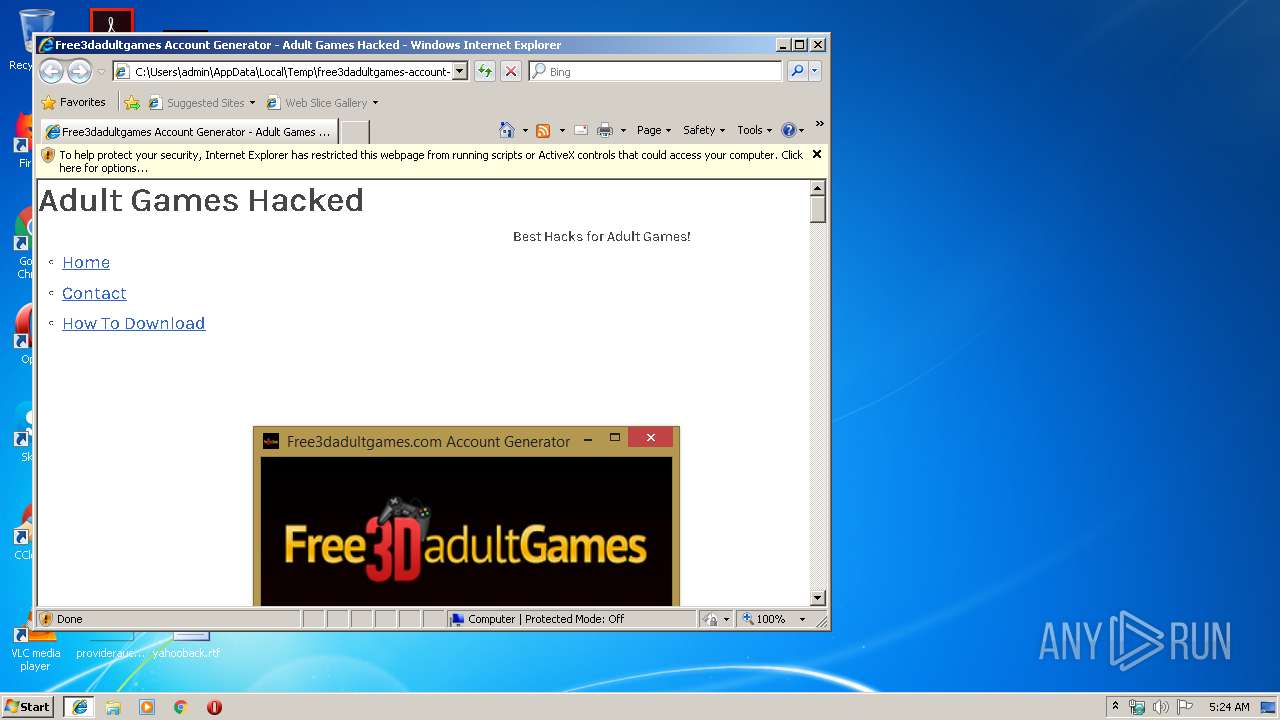Expand the Home button dropdown arrow
This screenshot has width=1280, height=720.
[x=525, y=130]
